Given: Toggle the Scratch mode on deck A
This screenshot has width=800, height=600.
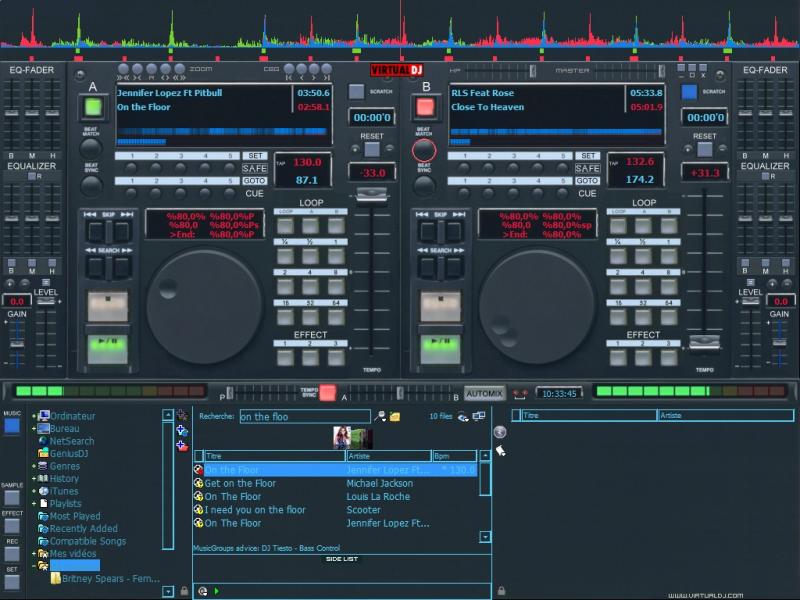Looking at the screenshot, I should coord(357,91).
